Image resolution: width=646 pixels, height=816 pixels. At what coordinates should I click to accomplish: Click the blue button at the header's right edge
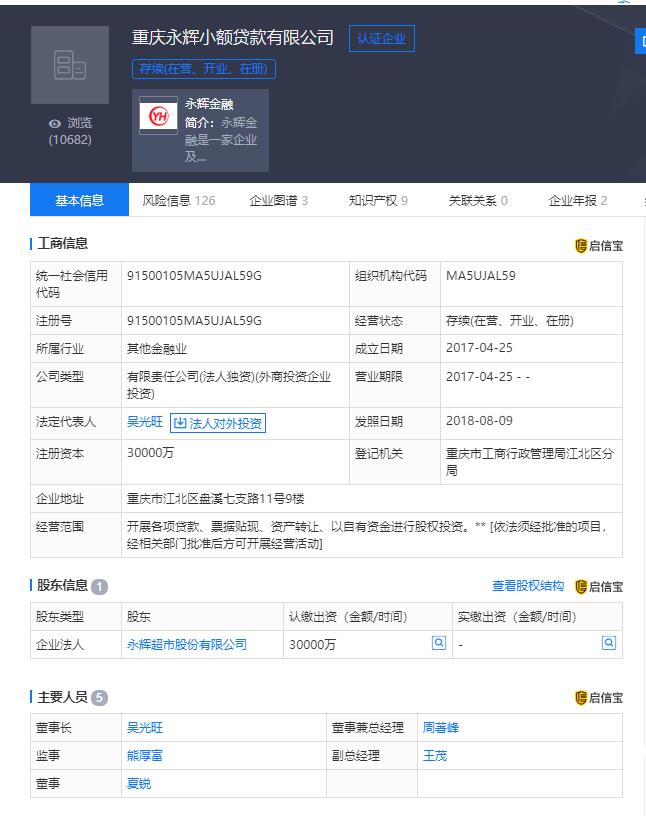641,42
